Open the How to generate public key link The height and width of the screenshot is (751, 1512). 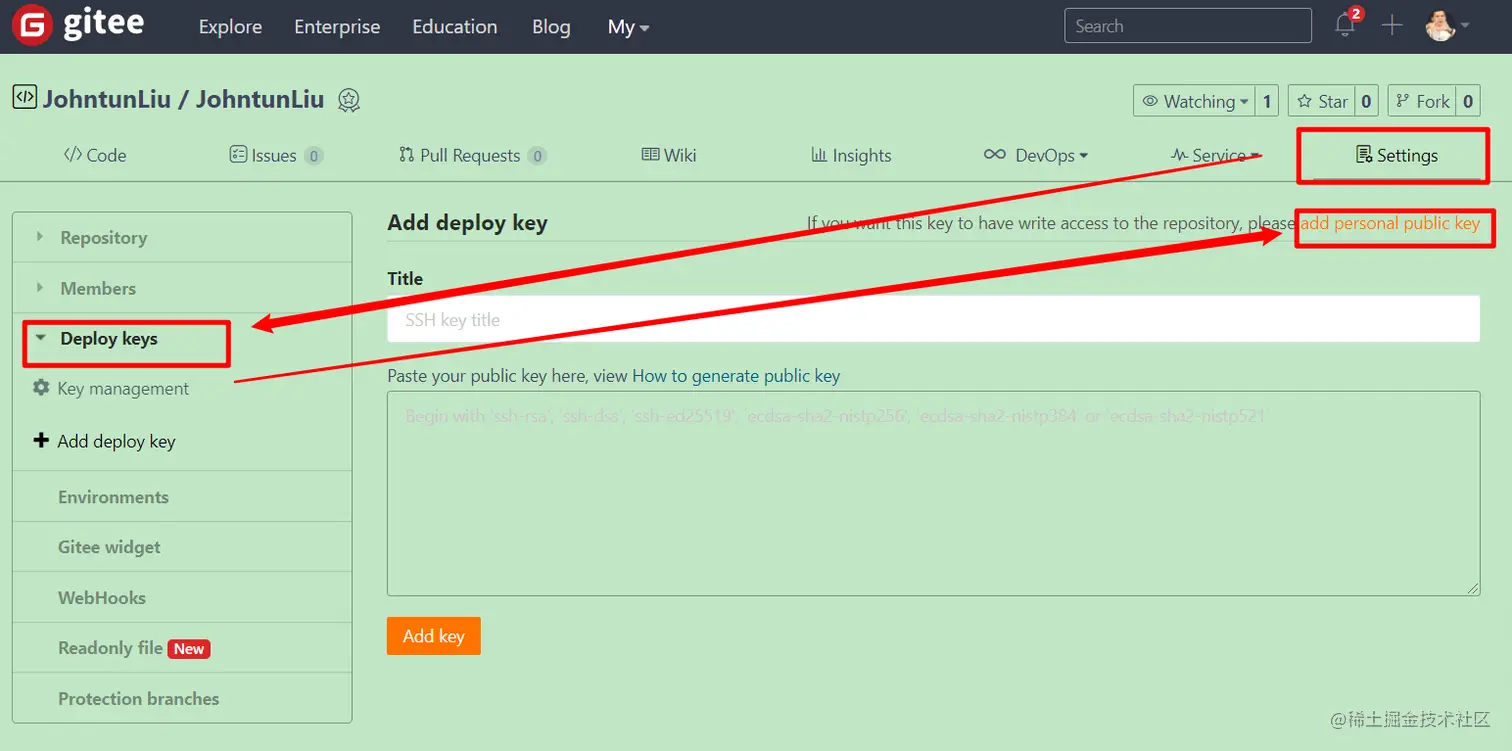[x=736, y=376]
